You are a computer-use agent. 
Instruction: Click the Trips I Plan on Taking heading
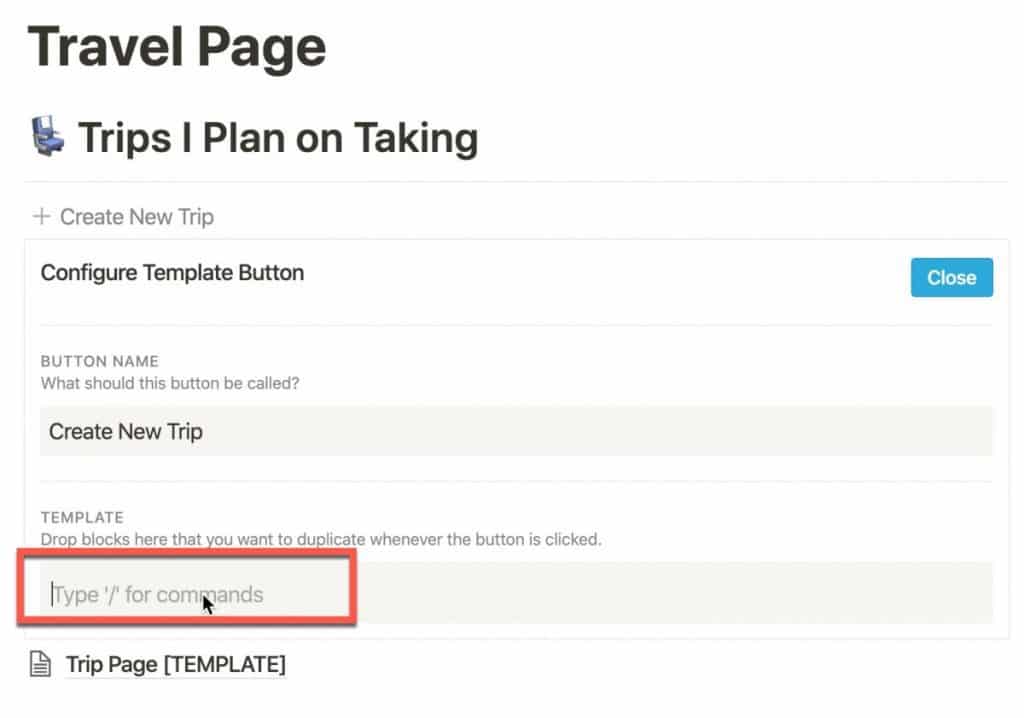coord(278,137)
